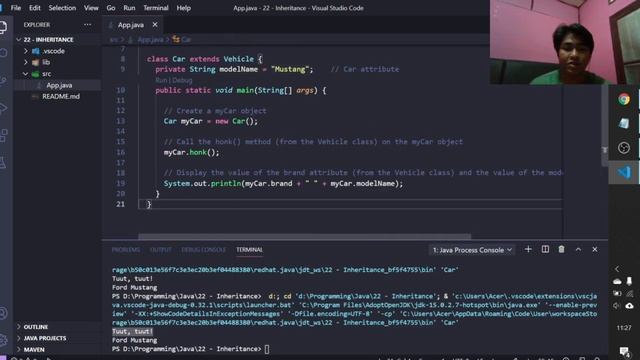Viewport: 640px width, 360px height.
Task: Open Manage gear icon in activity bar
Action: [3, 340]
